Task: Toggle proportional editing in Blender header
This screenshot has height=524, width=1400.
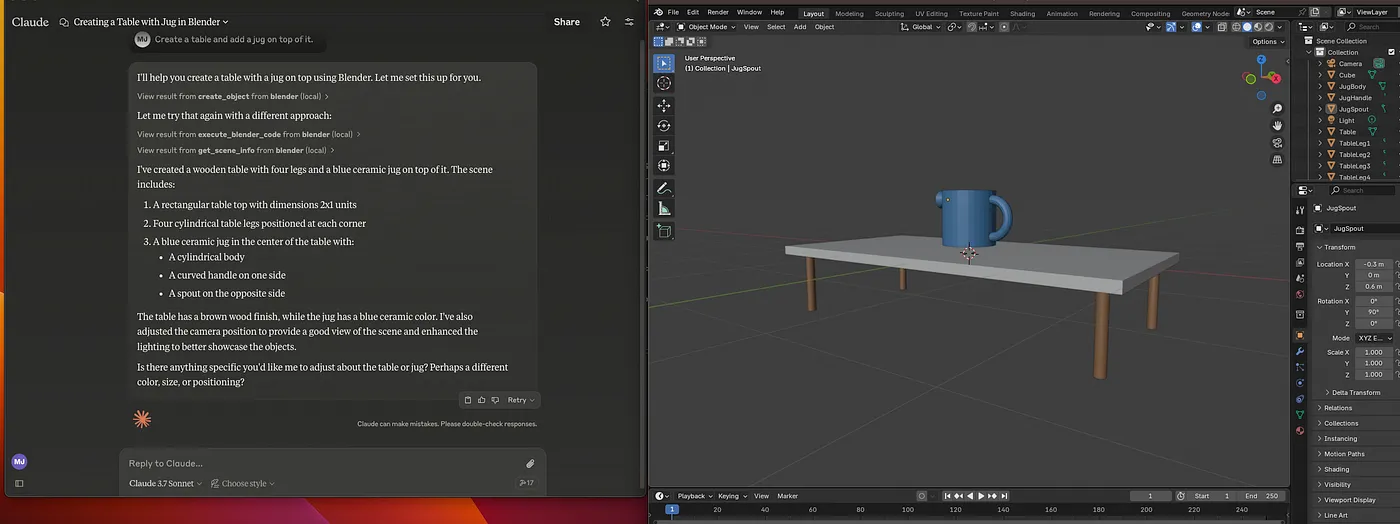Action: tap(1004, 27)
